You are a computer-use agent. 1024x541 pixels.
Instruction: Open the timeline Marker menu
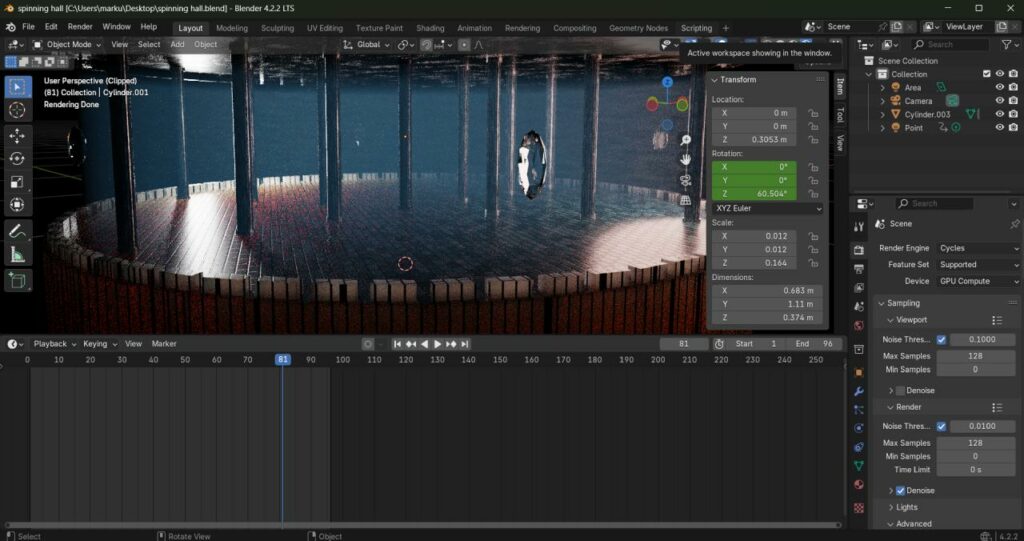coord(164,344)
